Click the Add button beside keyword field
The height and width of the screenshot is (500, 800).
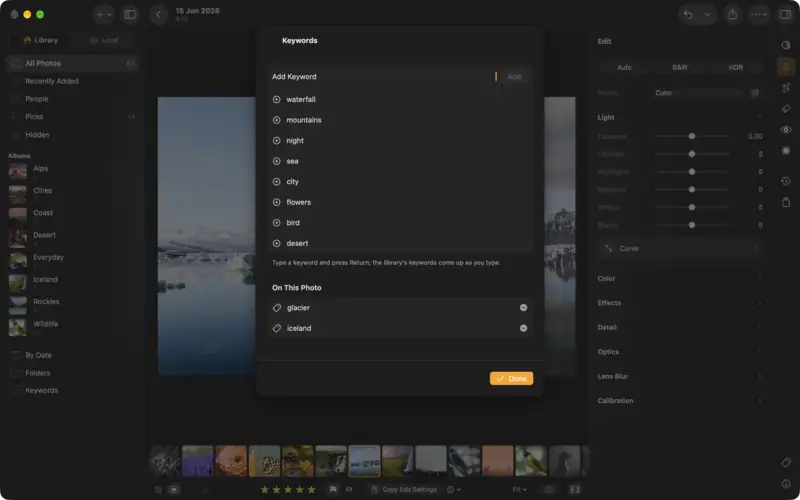pos(514,77)
